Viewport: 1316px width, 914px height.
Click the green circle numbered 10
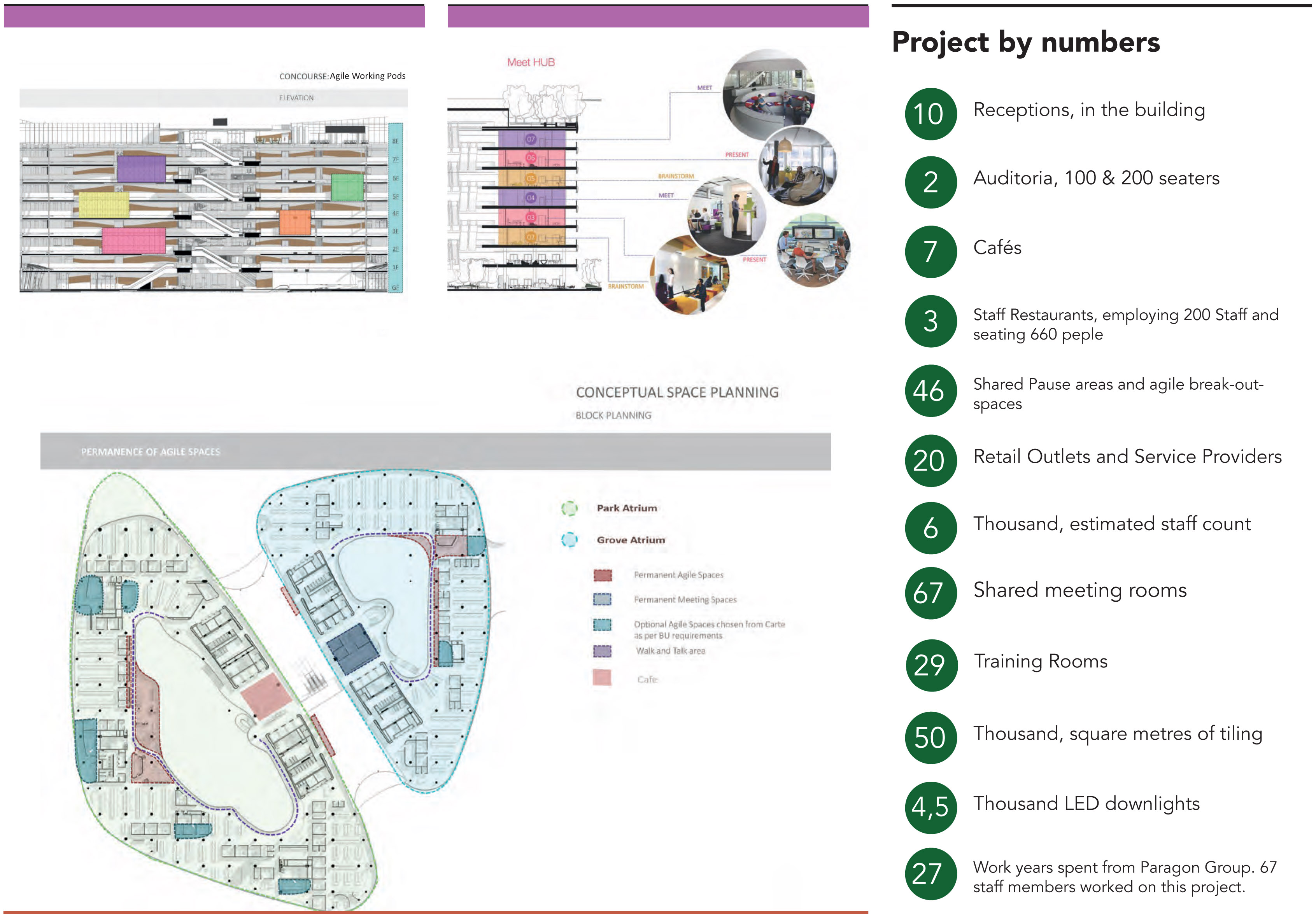point(930,114)
